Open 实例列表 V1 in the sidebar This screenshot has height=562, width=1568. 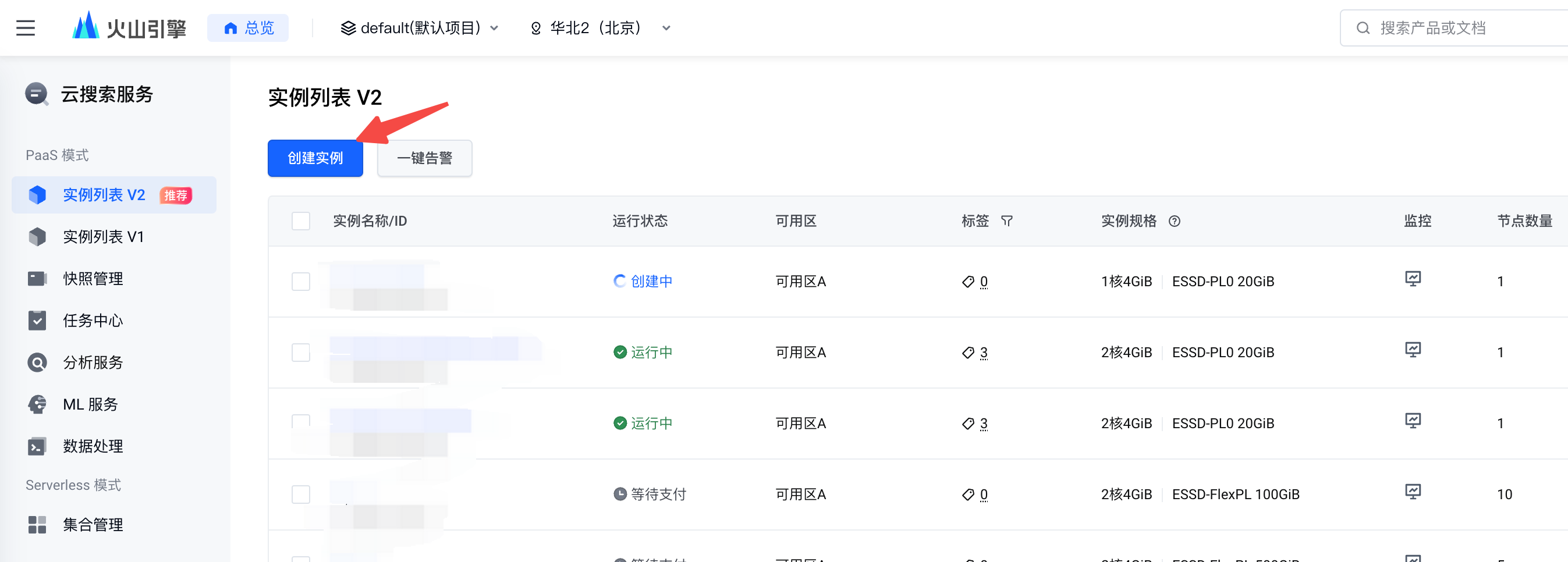(x=114, y=237)
